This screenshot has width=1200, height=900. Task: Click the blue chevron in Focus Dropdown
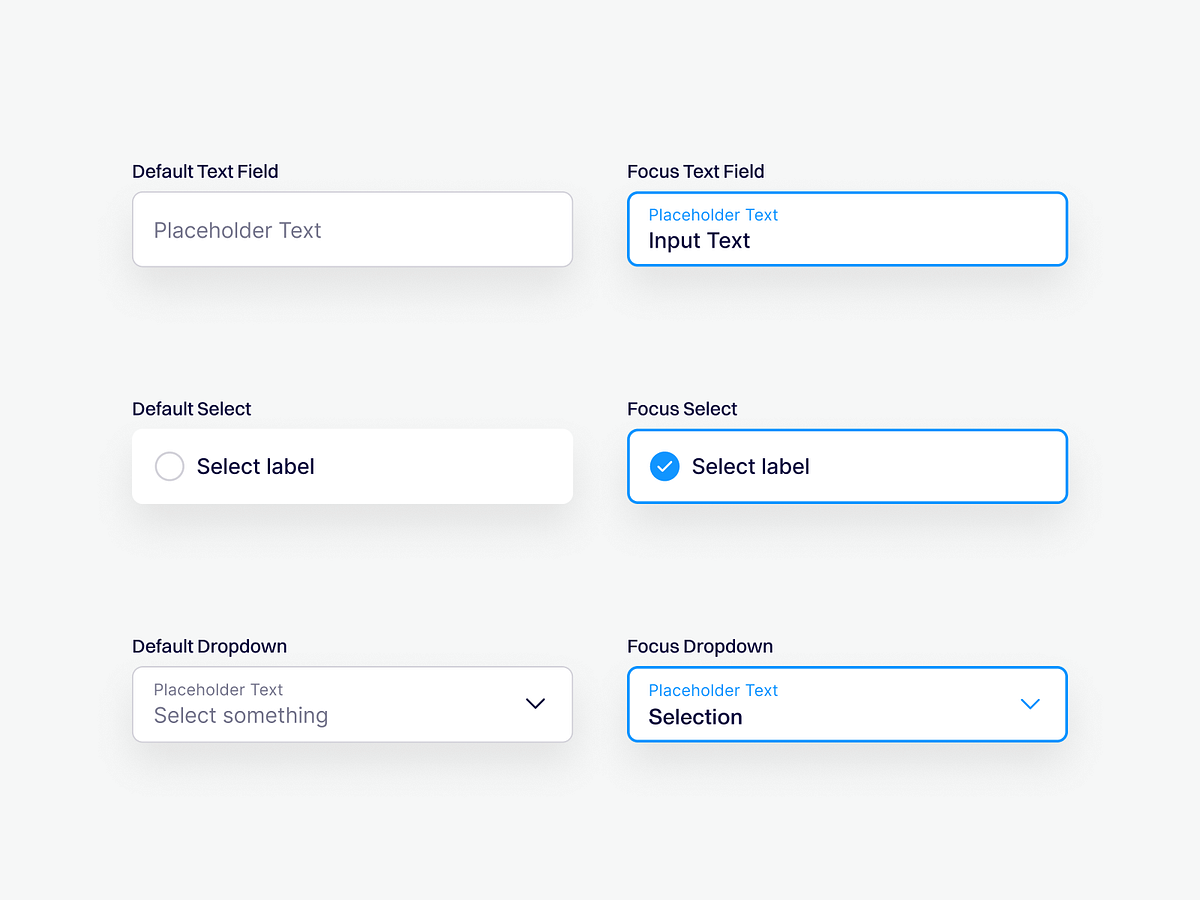1030,704
